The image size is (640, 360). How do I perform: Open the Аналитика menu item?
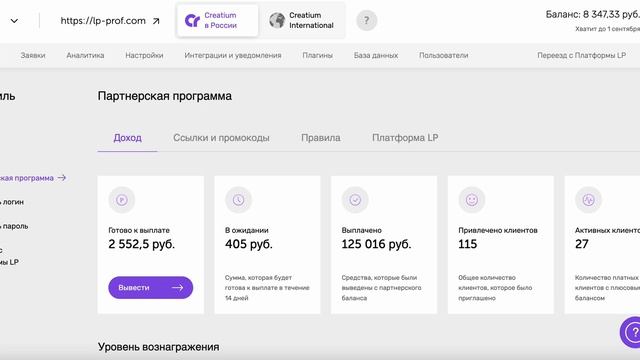point(85,56)
